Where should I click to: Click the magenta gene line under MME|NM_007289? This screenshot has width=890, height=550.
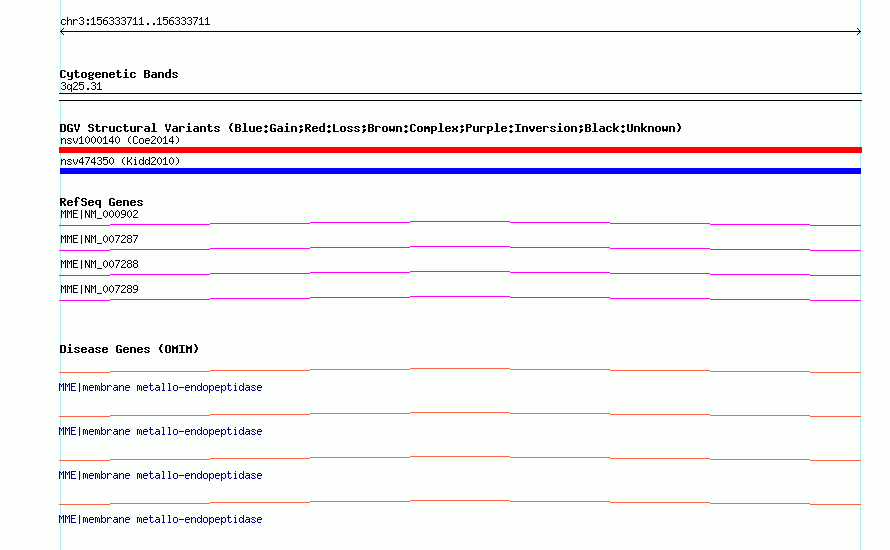pyautogui.click(x=460, y=298)
